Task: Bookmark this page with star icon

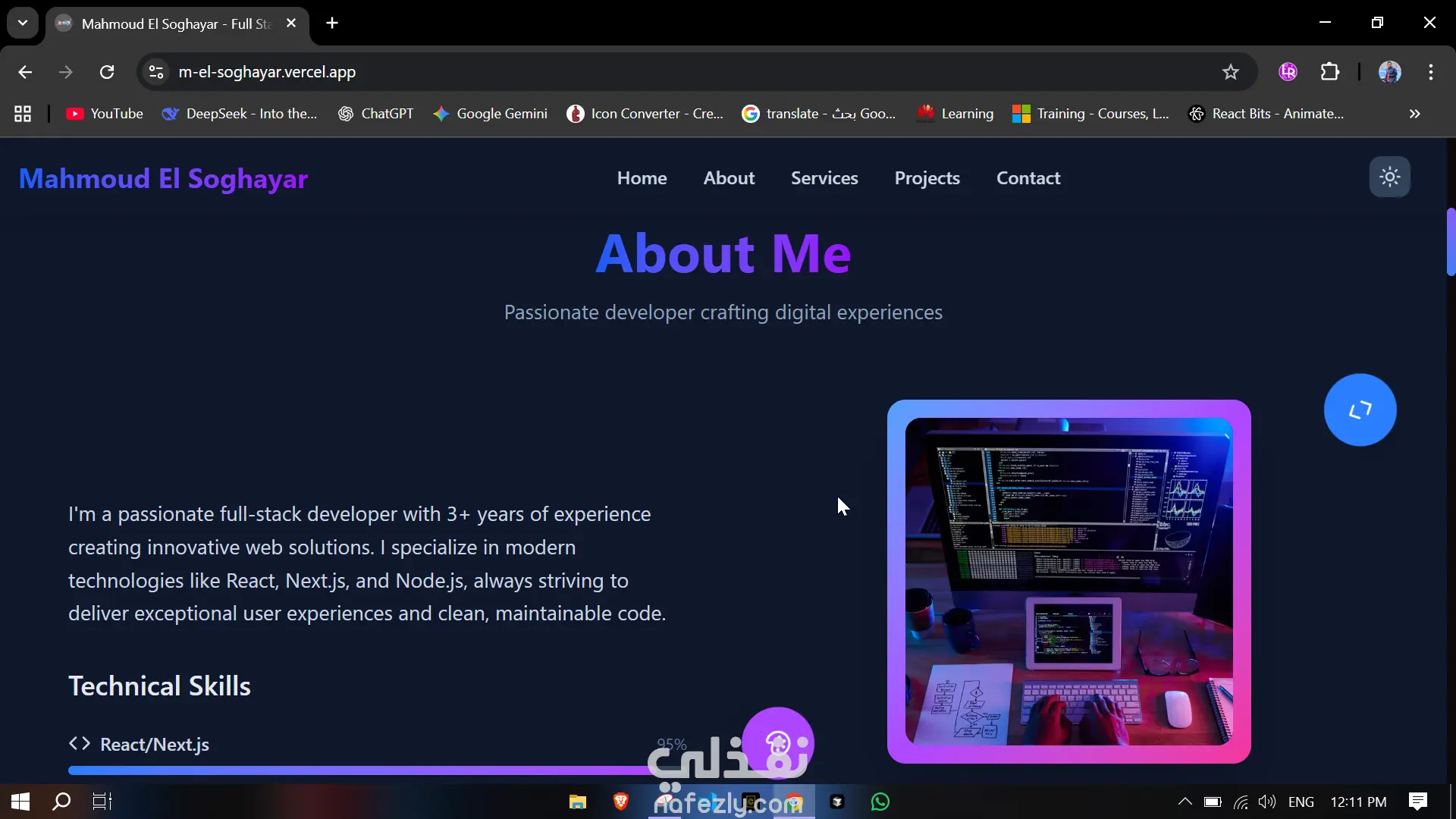Action: [1230, 72]
